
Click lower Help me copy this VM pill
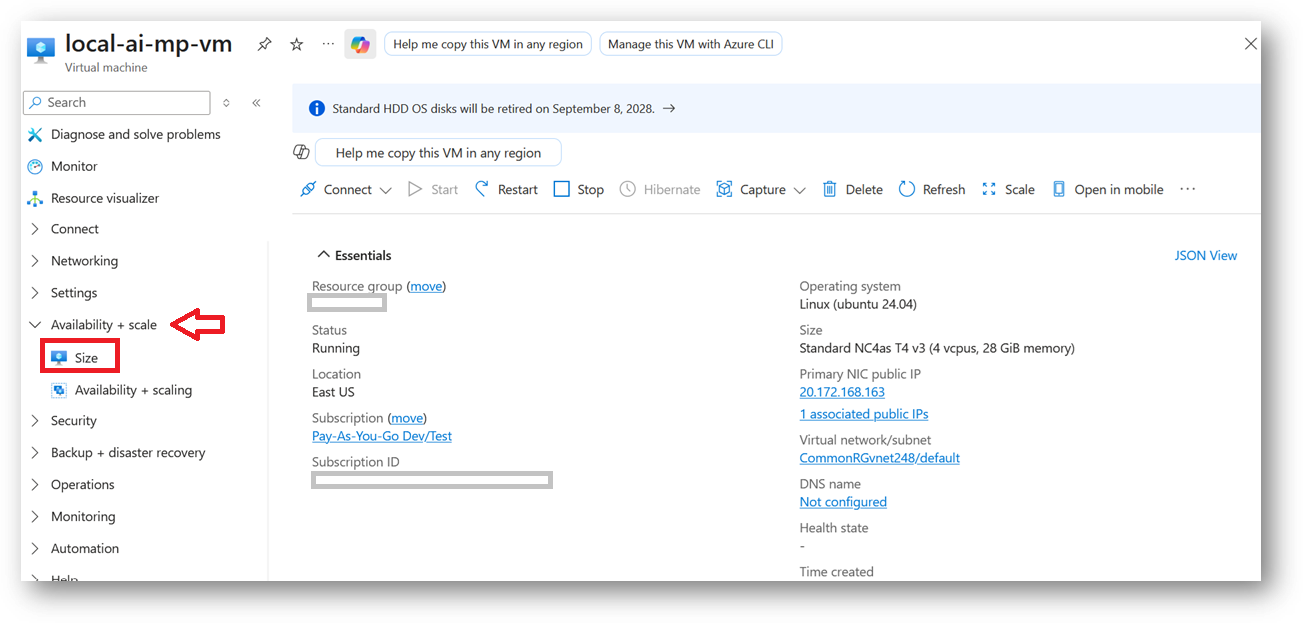(x=438, y=153)
